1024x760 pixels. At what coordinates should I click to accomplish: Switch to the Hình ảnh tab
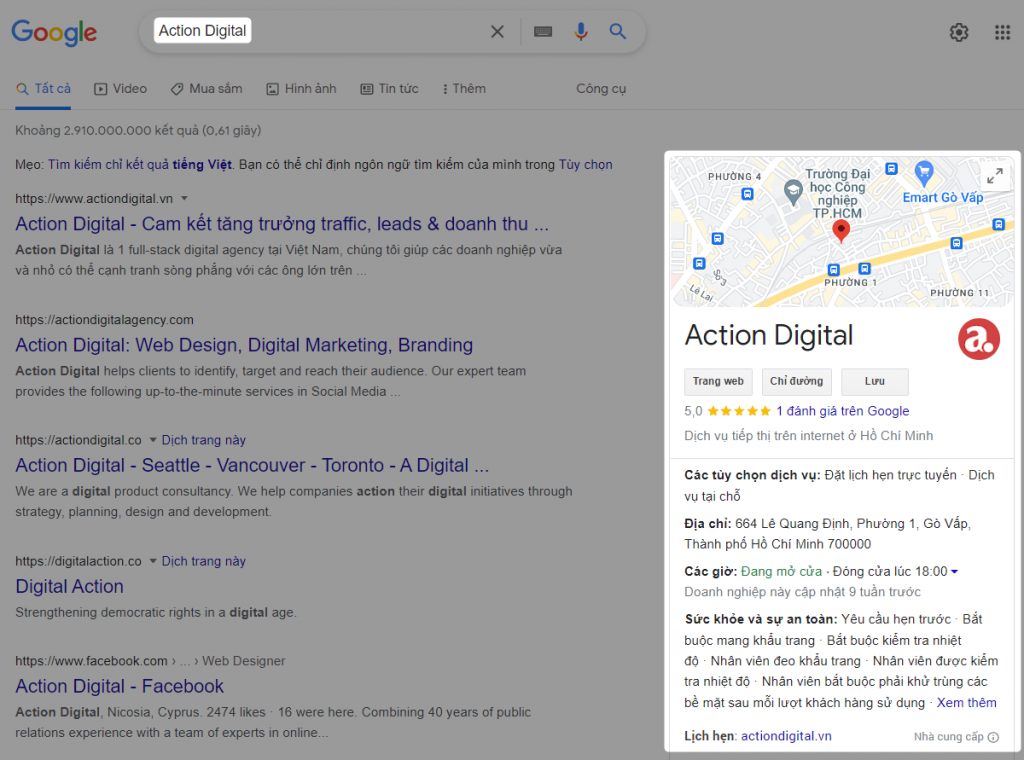pos(301,89)
